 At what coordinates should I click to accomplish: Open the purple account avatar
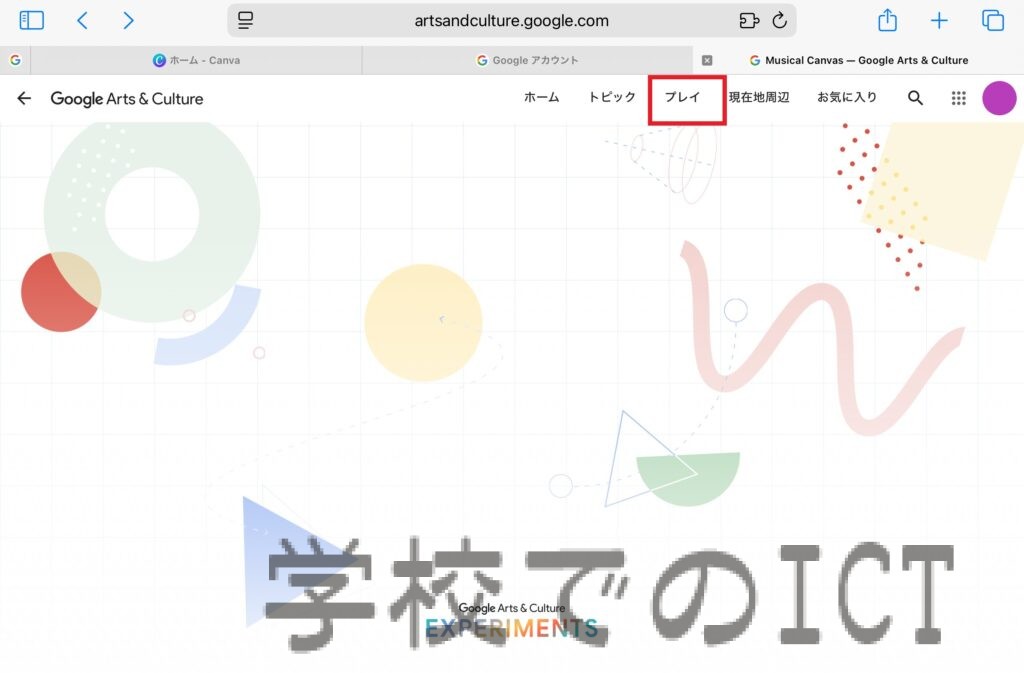(999, 98)
